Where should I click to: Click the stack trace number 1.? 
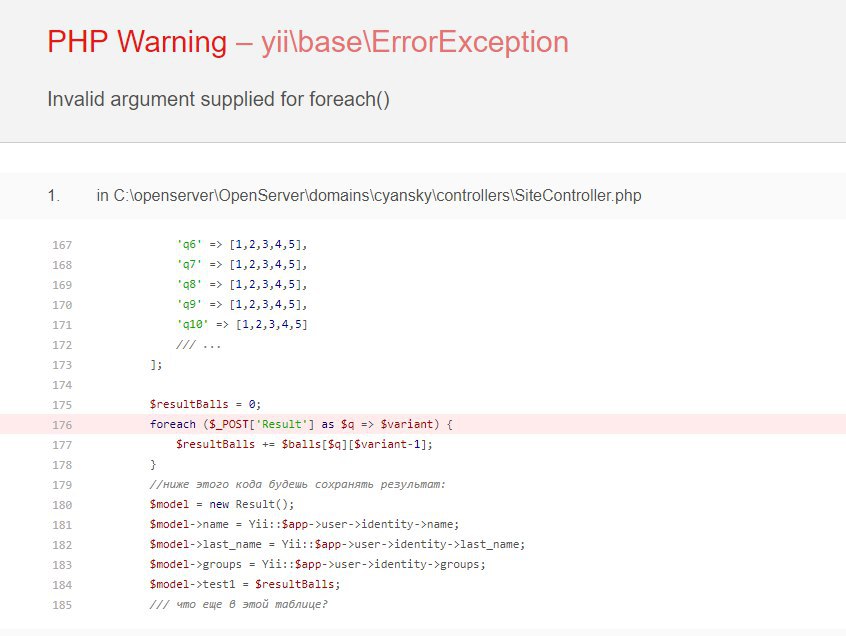tap(54, 196)
